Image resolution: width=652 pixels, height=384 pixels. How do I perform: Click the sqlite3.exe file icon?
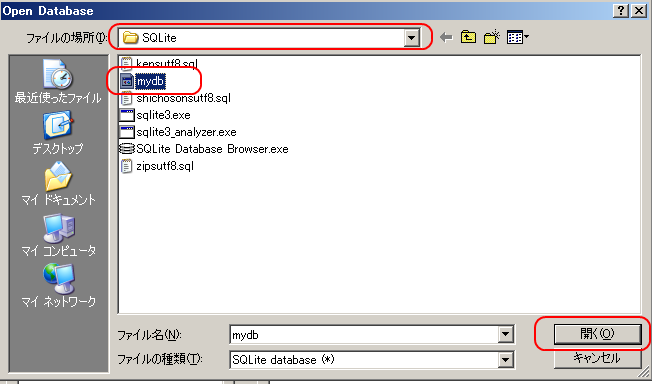coord(126,115)
